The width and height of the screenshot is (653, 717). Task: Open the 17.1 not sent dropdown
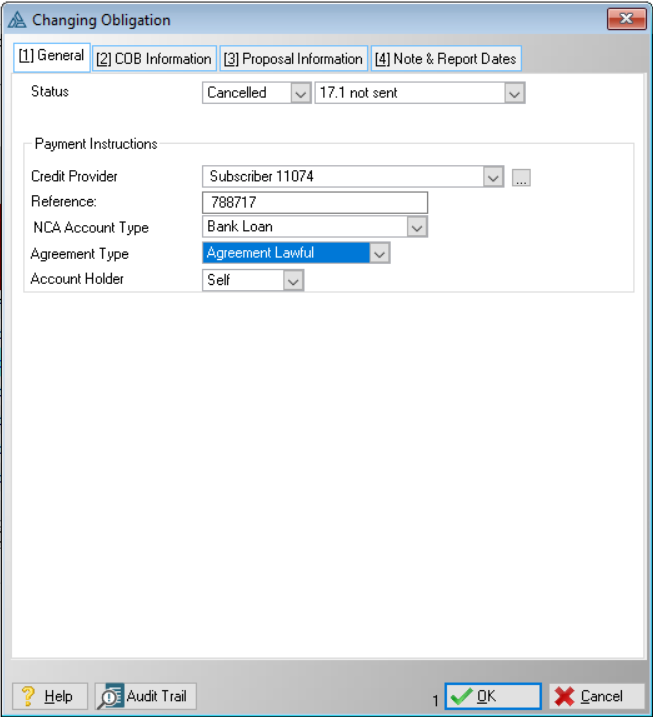(x=514, y=93)
